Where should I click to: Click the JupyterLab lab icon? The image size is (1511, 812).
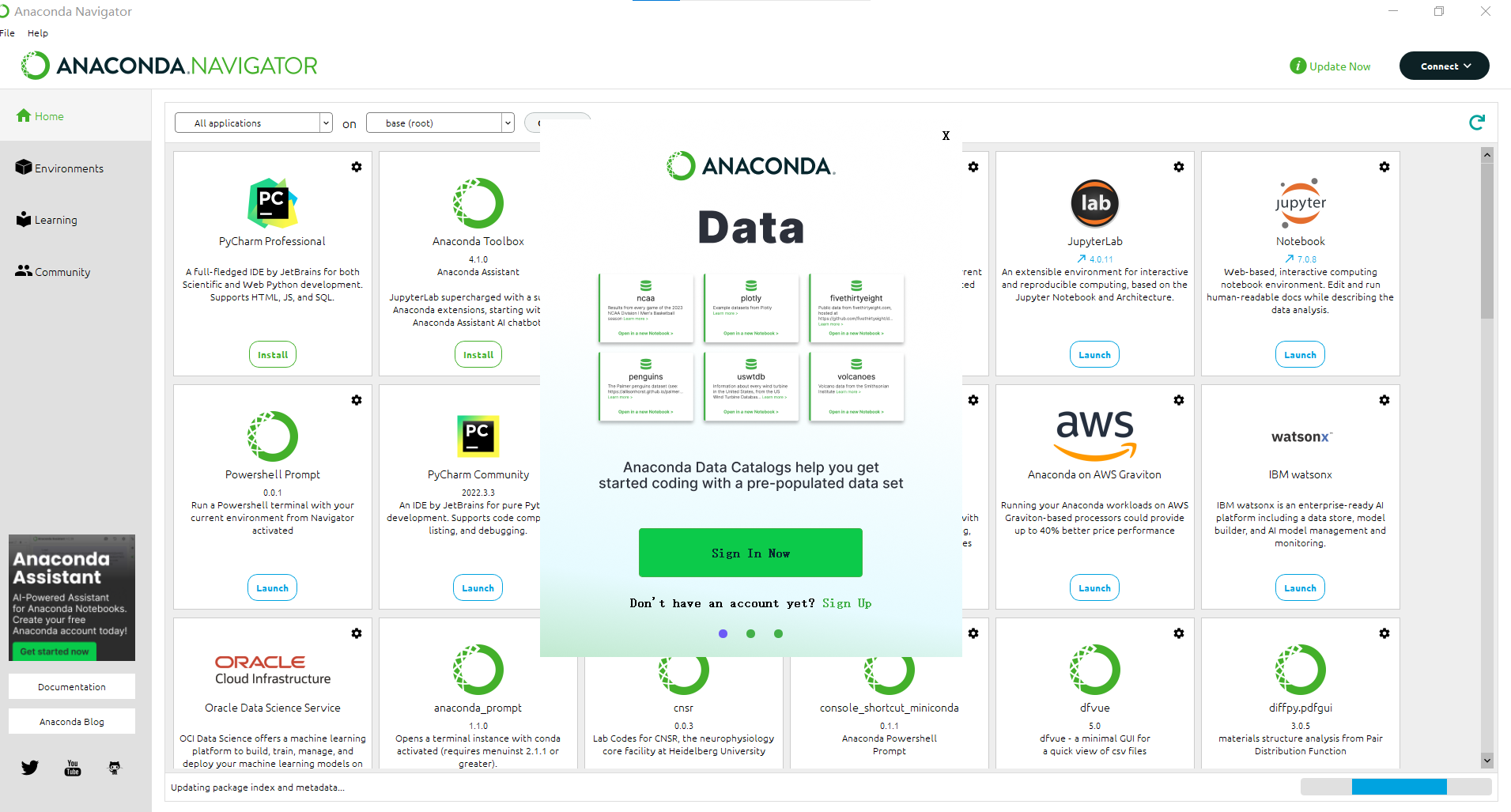coord(1095,203)
